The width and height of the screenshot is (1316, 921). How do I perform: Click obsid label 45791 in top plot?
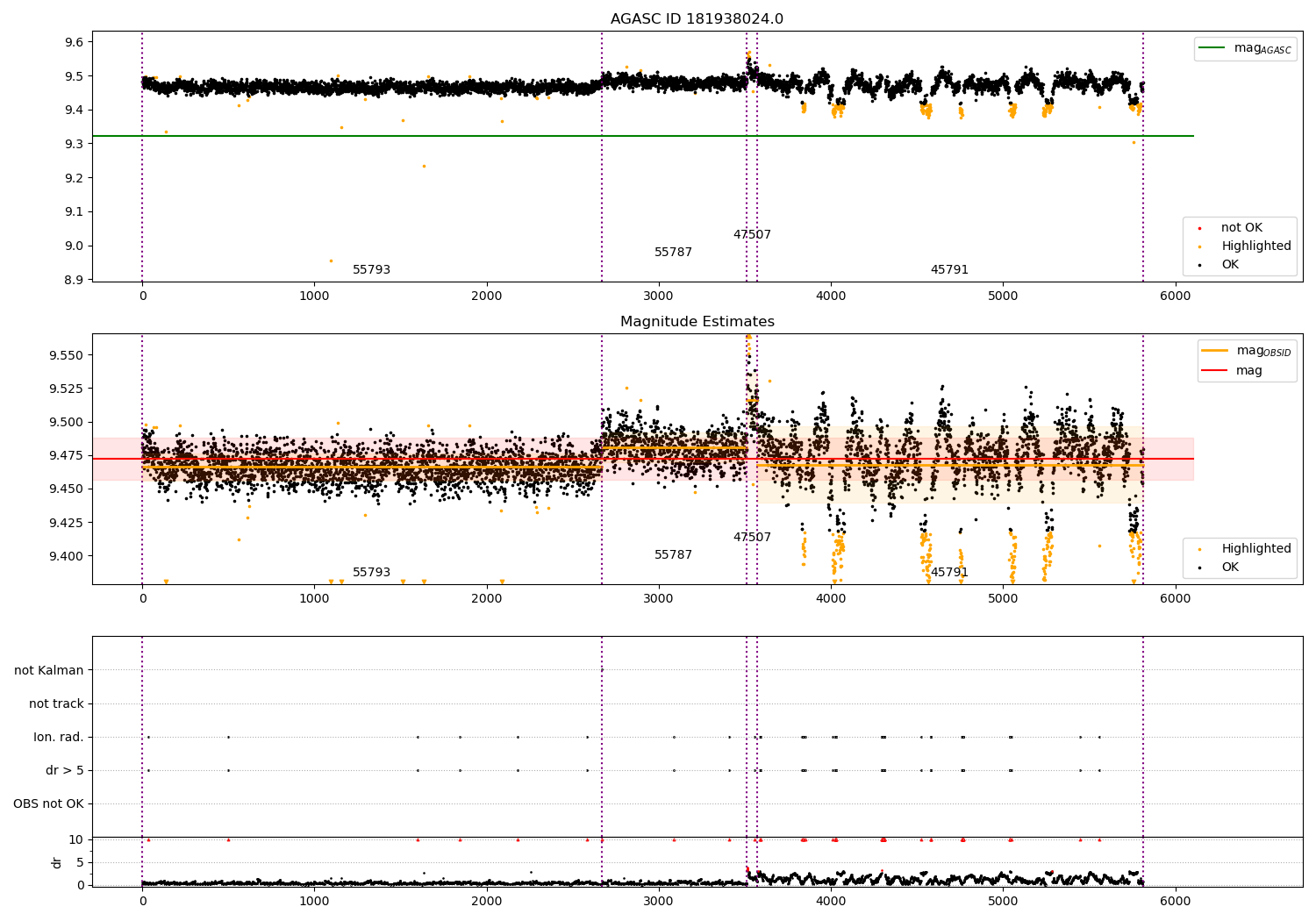(949, 270)
